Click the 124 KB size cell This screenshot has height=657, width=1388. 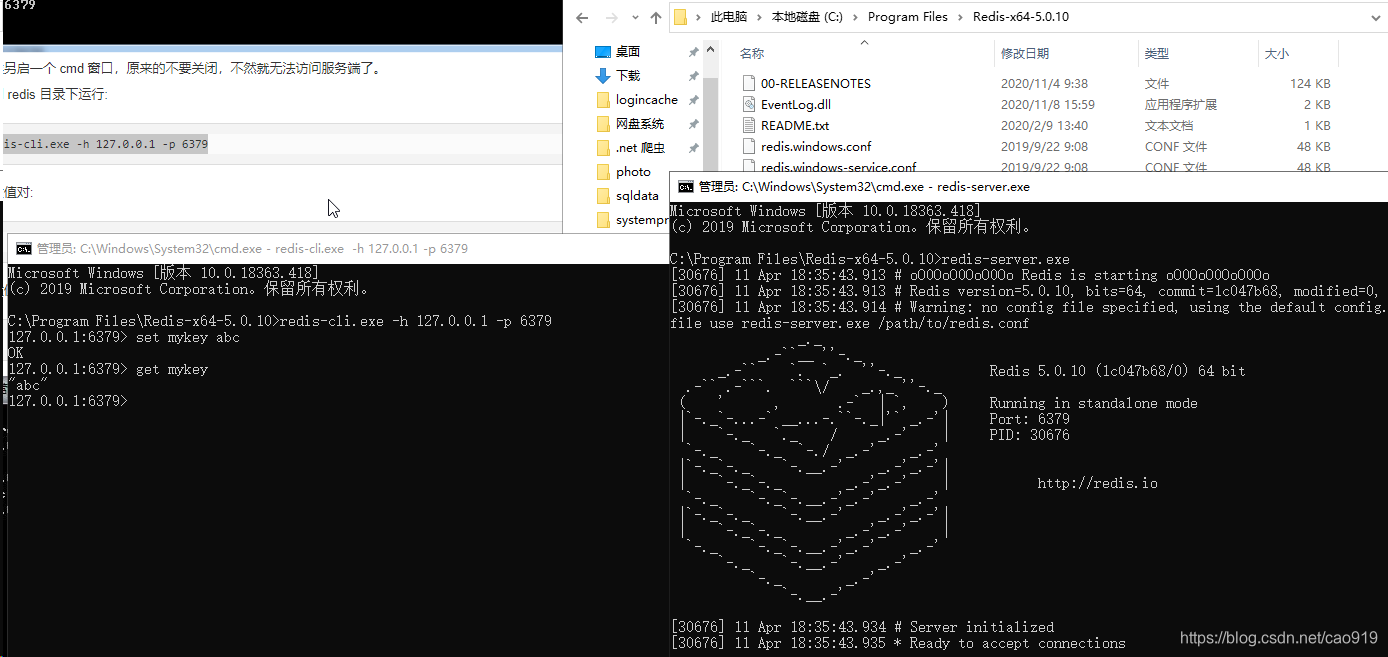tap(1310, 84)
